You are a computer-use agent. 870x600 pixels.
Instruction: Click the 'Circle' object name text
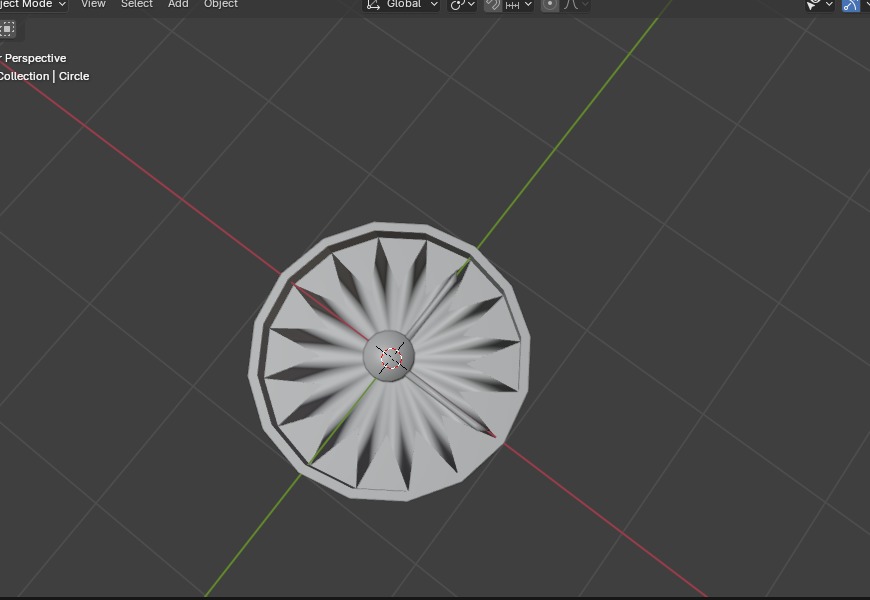click(x=74, y=76)
